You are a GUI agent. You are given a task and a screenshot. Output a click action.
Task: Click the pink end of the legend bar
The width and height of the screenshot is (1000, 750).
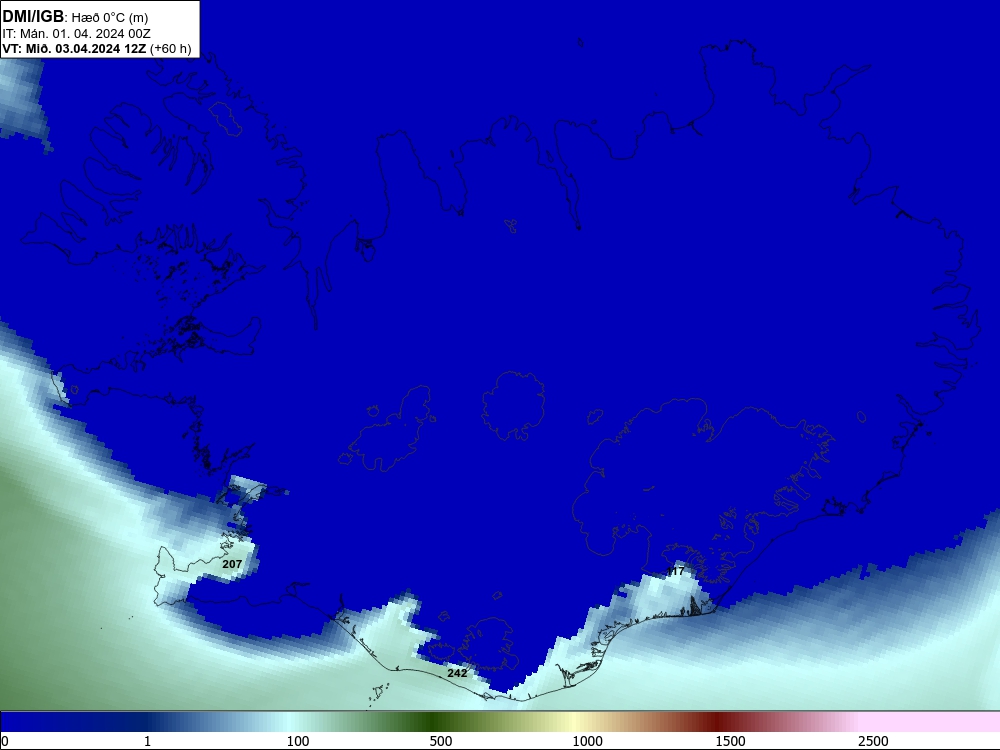(x=931, y=722)
